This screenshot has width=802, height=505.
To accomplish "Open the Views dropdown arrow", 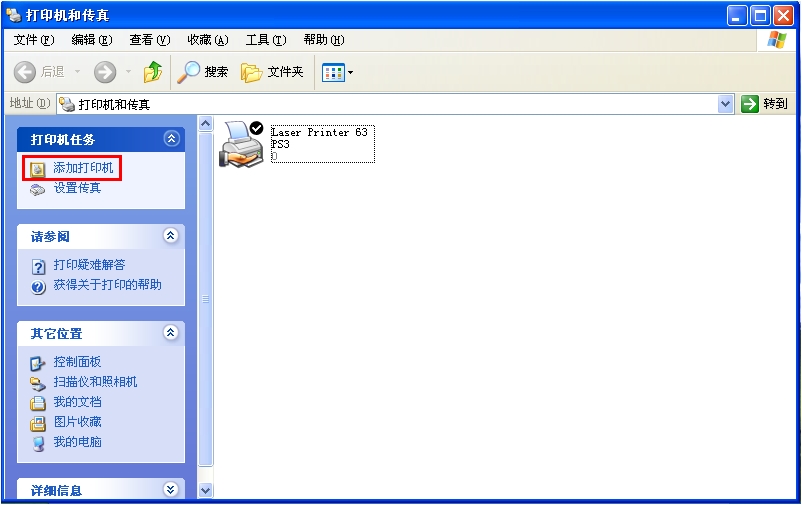I will (x=350, y=73).
